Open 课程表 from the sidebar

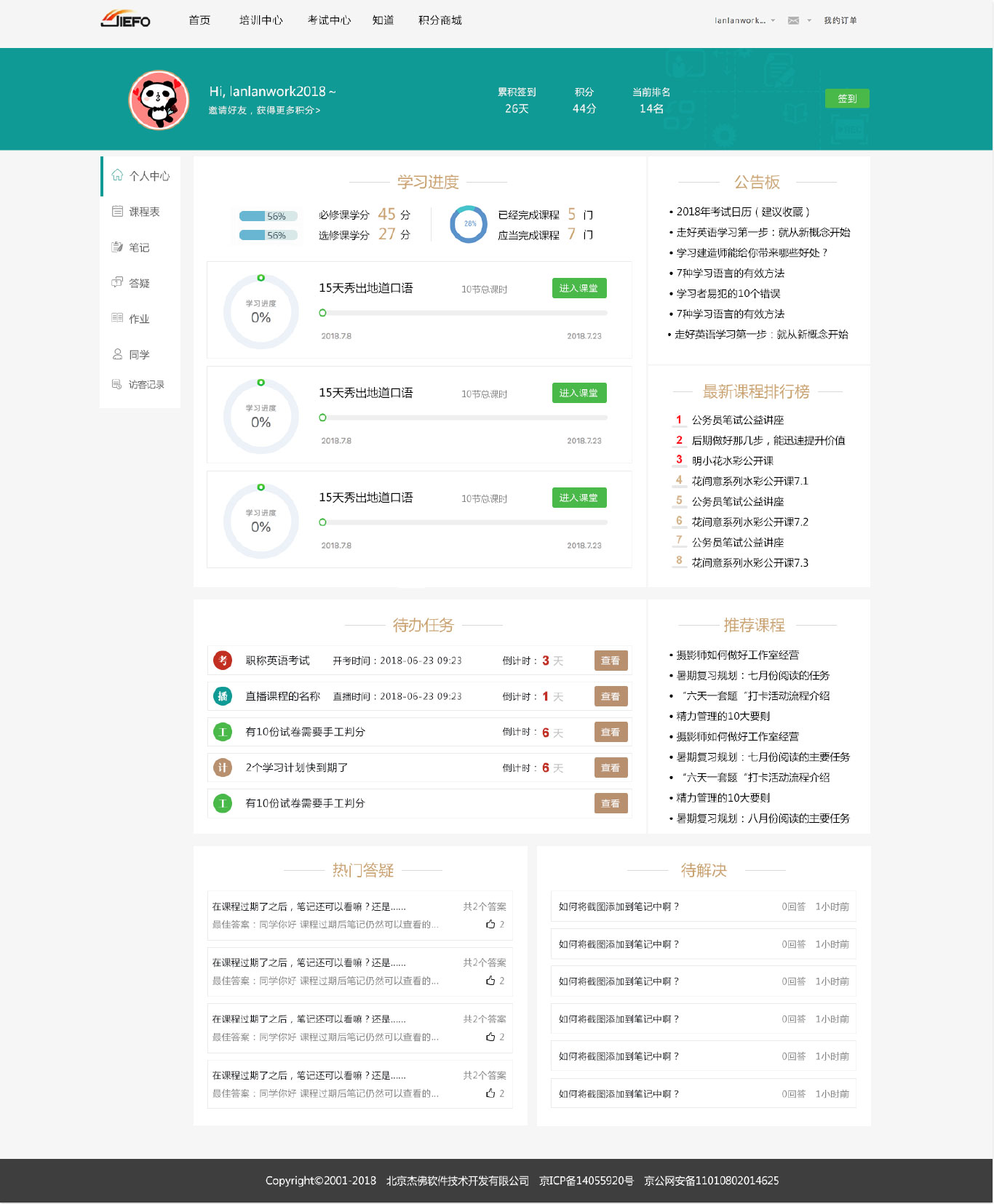point(143,212)
